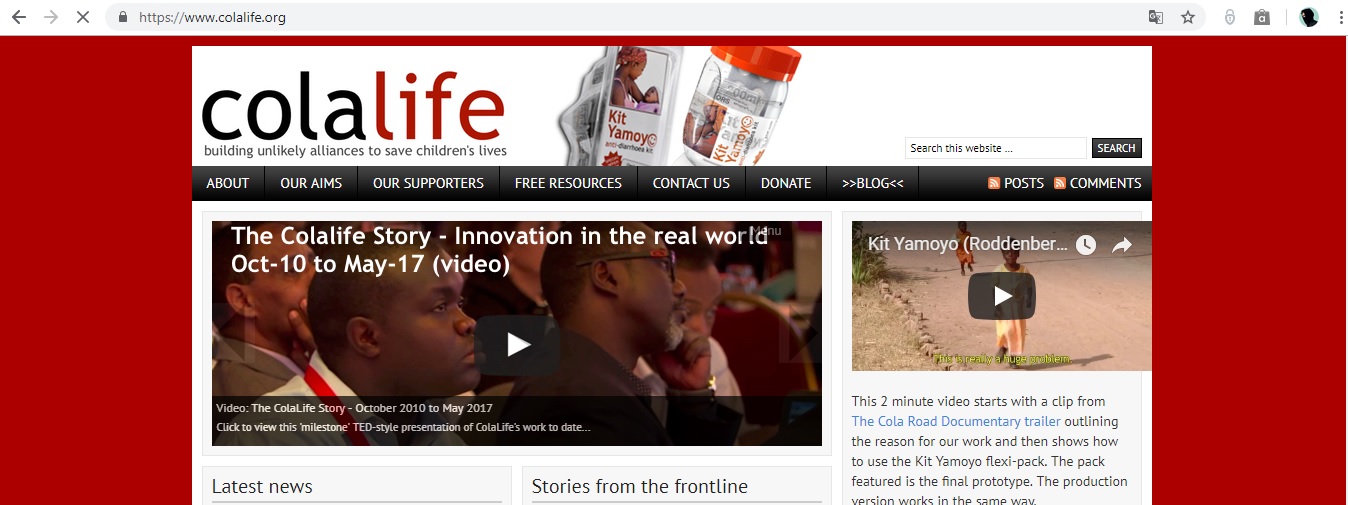Click the browser back arrow
The width and height of the screenshot is (1348, 505).
(x=18, y=17)
